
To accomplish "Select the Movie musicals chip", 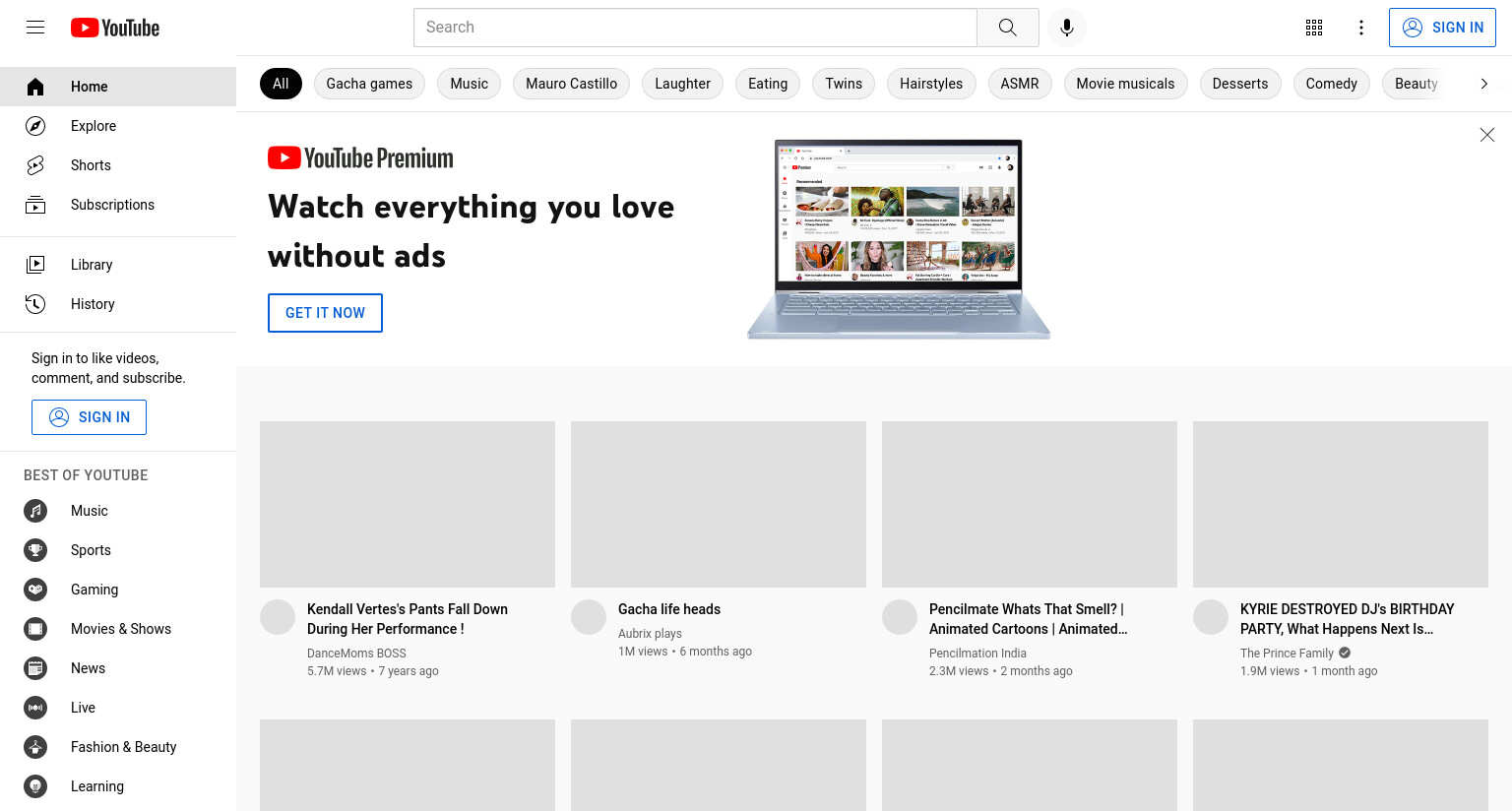I will [1125, 84].
